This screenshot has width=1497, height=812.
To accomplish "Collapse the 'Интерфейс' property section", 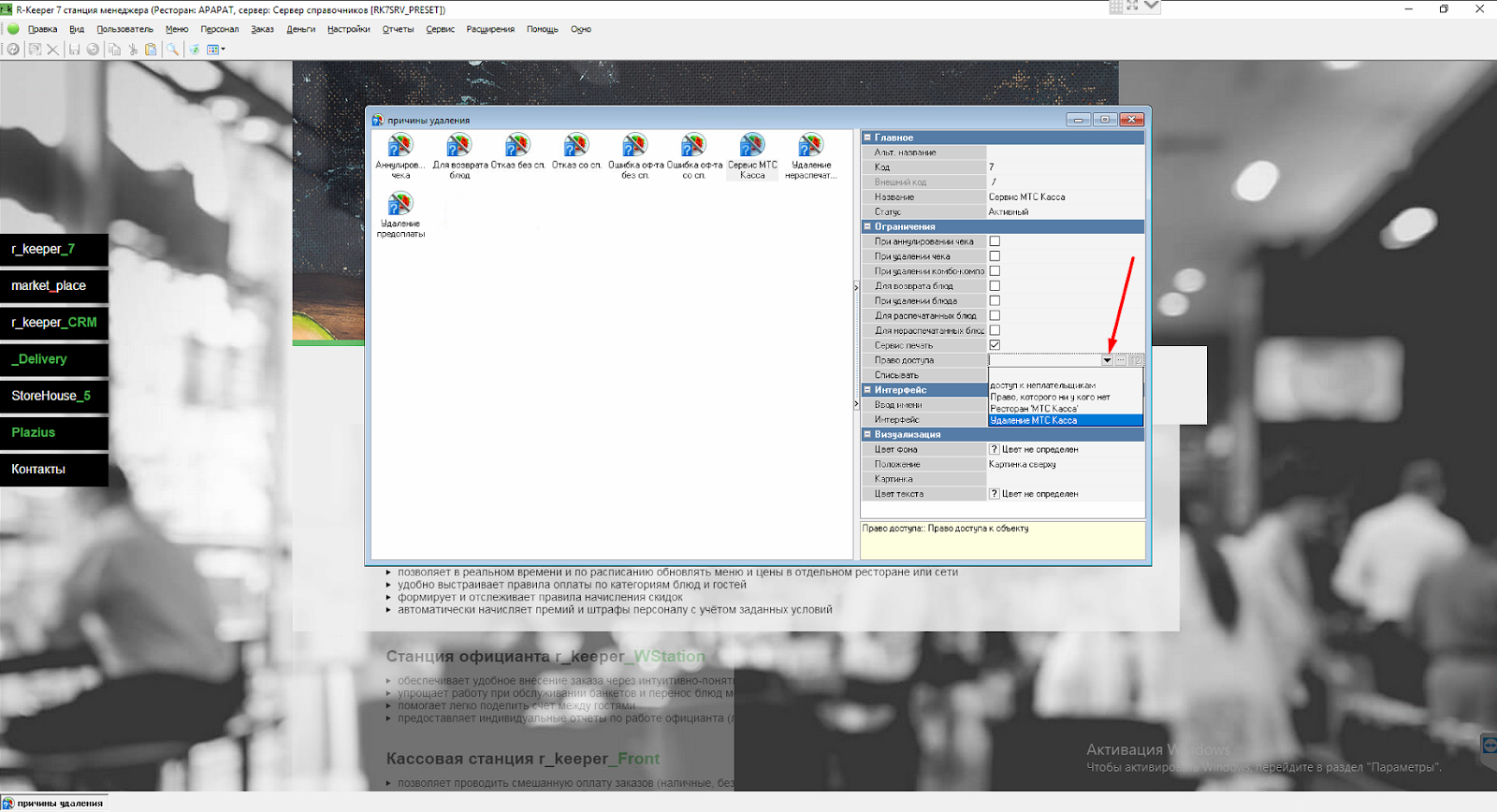I will [867, 390].
